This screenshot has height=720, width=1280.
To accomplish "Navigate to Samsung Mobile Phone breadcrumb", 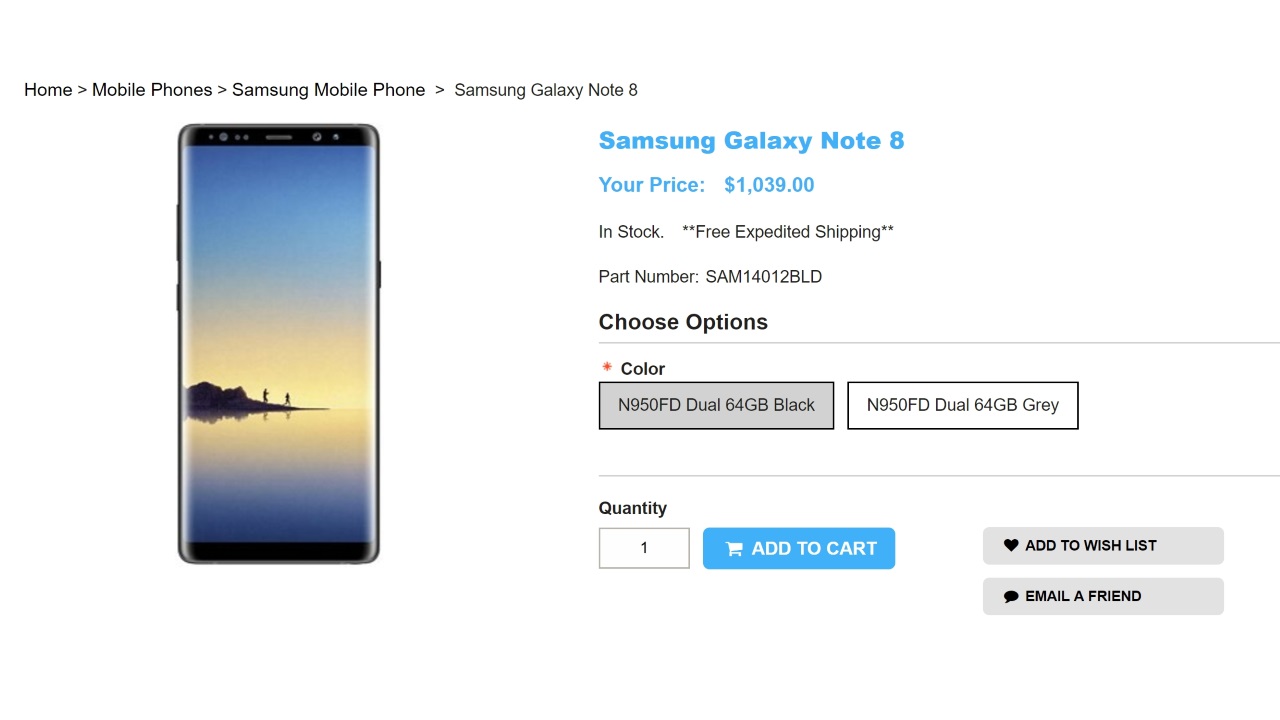I will click(x=328, y=90).
